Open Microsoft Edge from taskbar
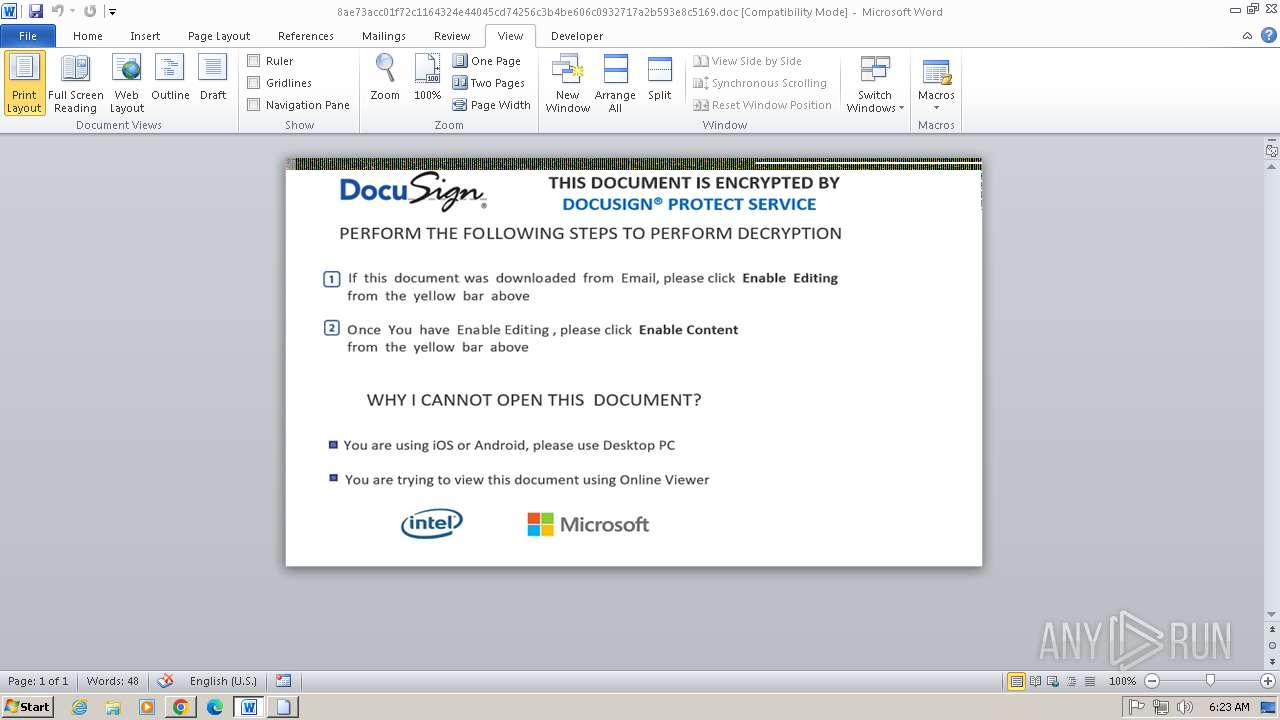Image resolution: width=1280 pixels, height=720 pixels. click(214, 707)
